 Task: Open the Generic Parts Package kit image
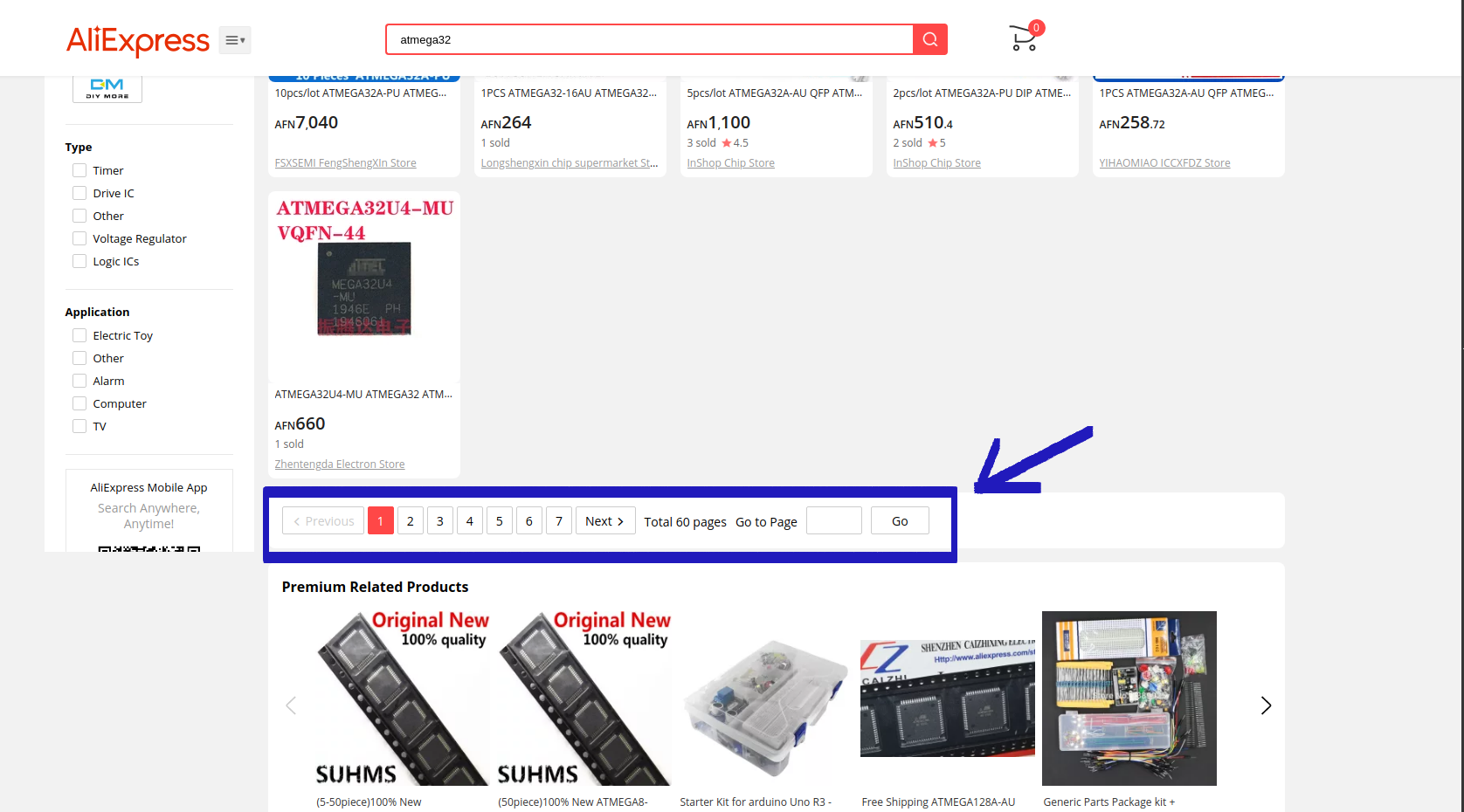click(1129, 698)
